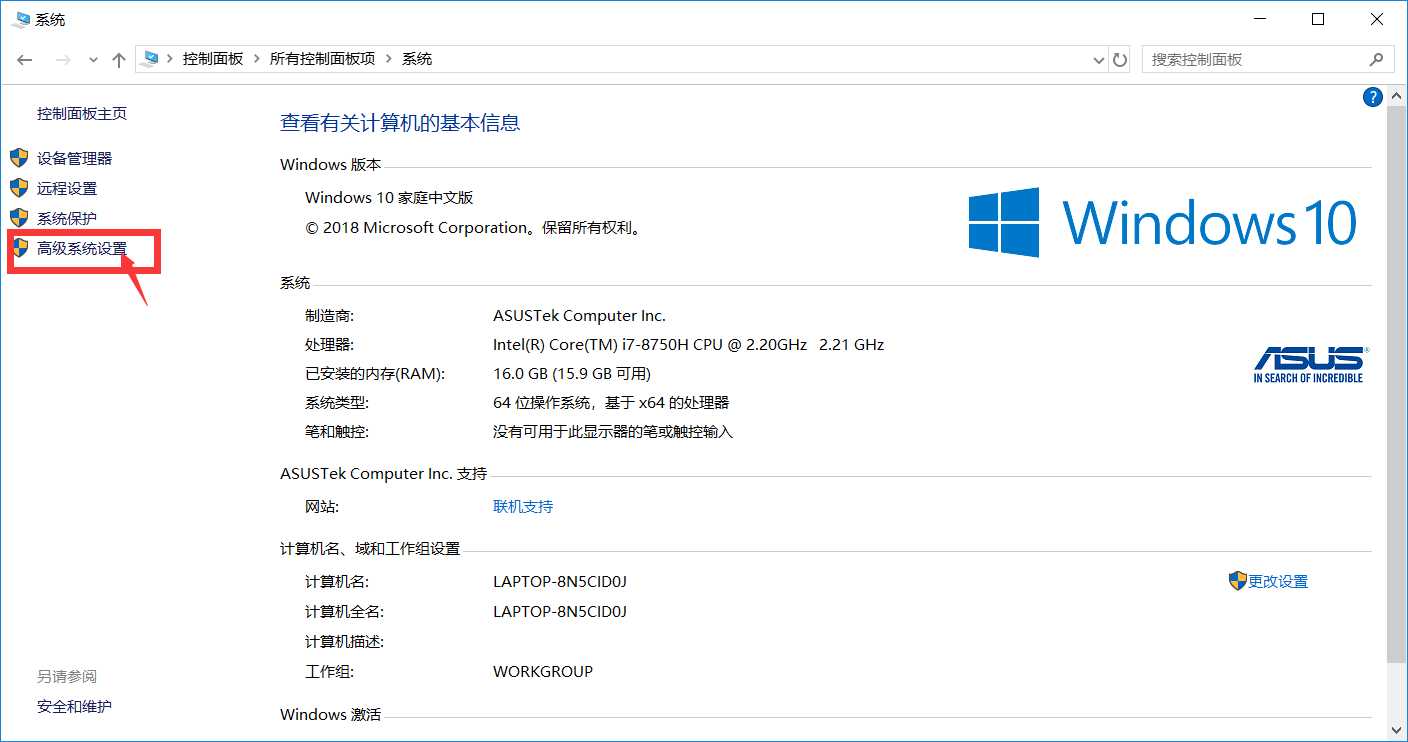Open 联机支持 website link

point(523,506)
